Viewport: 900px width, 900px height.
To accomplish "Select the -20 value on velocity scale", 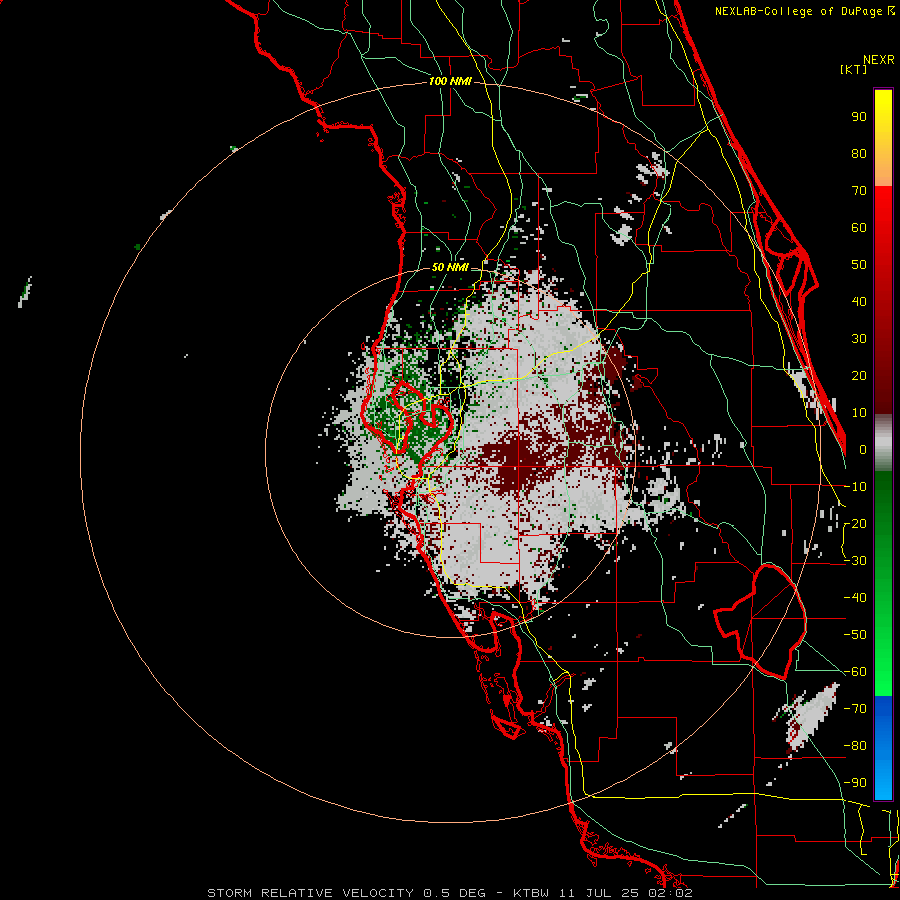I will click(855, 523).
